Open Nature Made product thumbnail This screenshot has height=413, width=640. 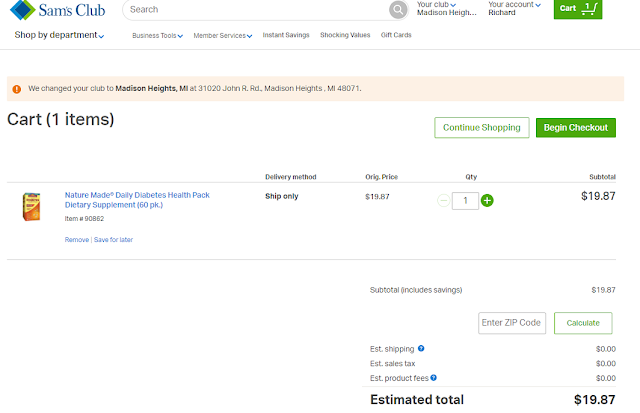[31, 206]
